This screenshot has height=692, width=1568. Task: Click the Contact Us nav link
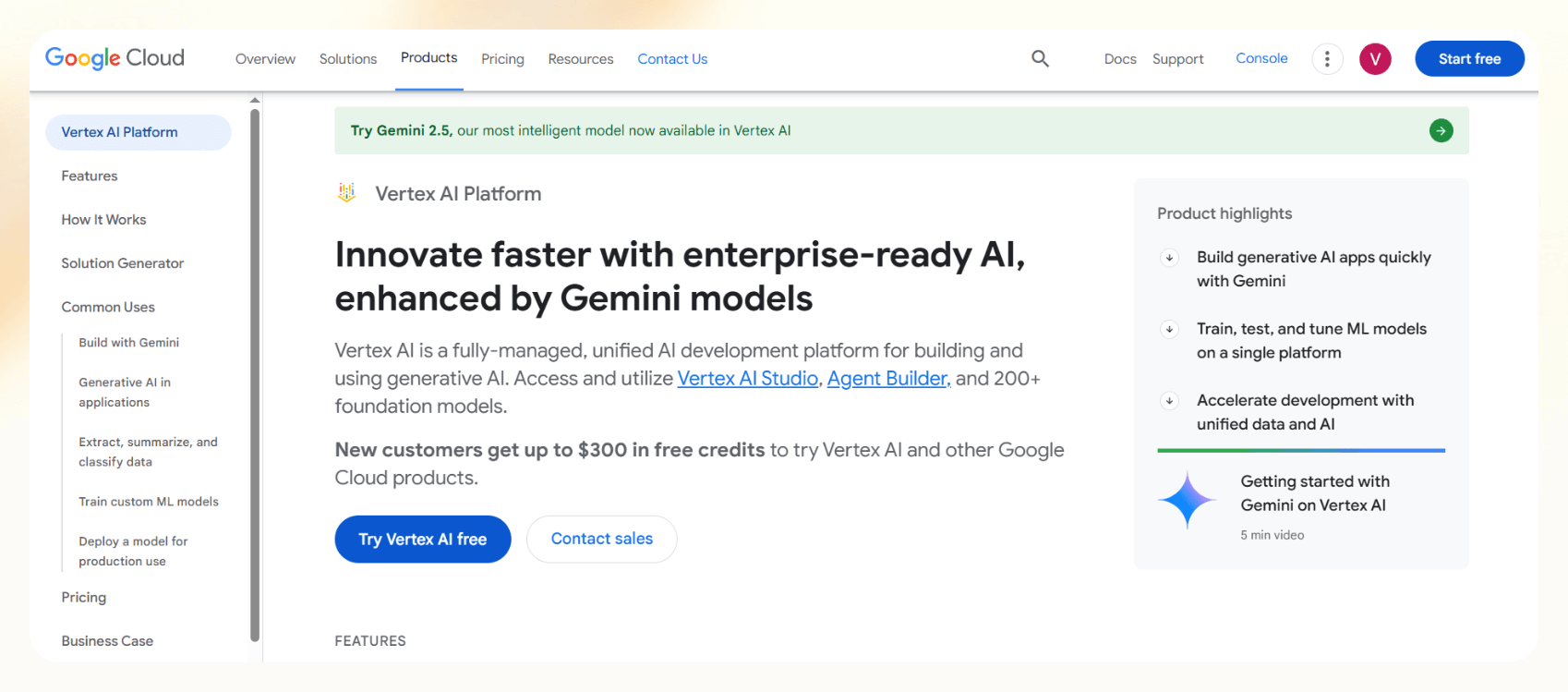[x=672, y=59]
